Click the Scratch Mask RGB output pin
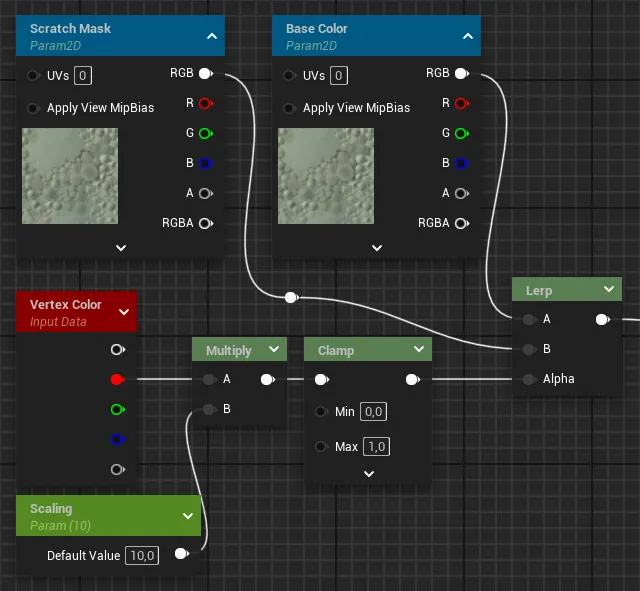640x591 pixels. (x=206, y=73)
